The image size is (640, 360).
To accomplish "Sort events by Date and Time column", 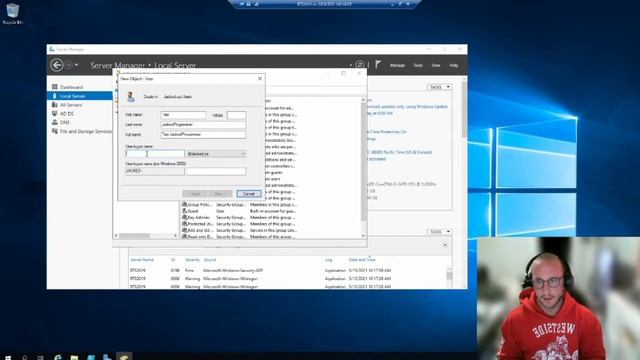I will pyautogui.click(x=362, y=260).
